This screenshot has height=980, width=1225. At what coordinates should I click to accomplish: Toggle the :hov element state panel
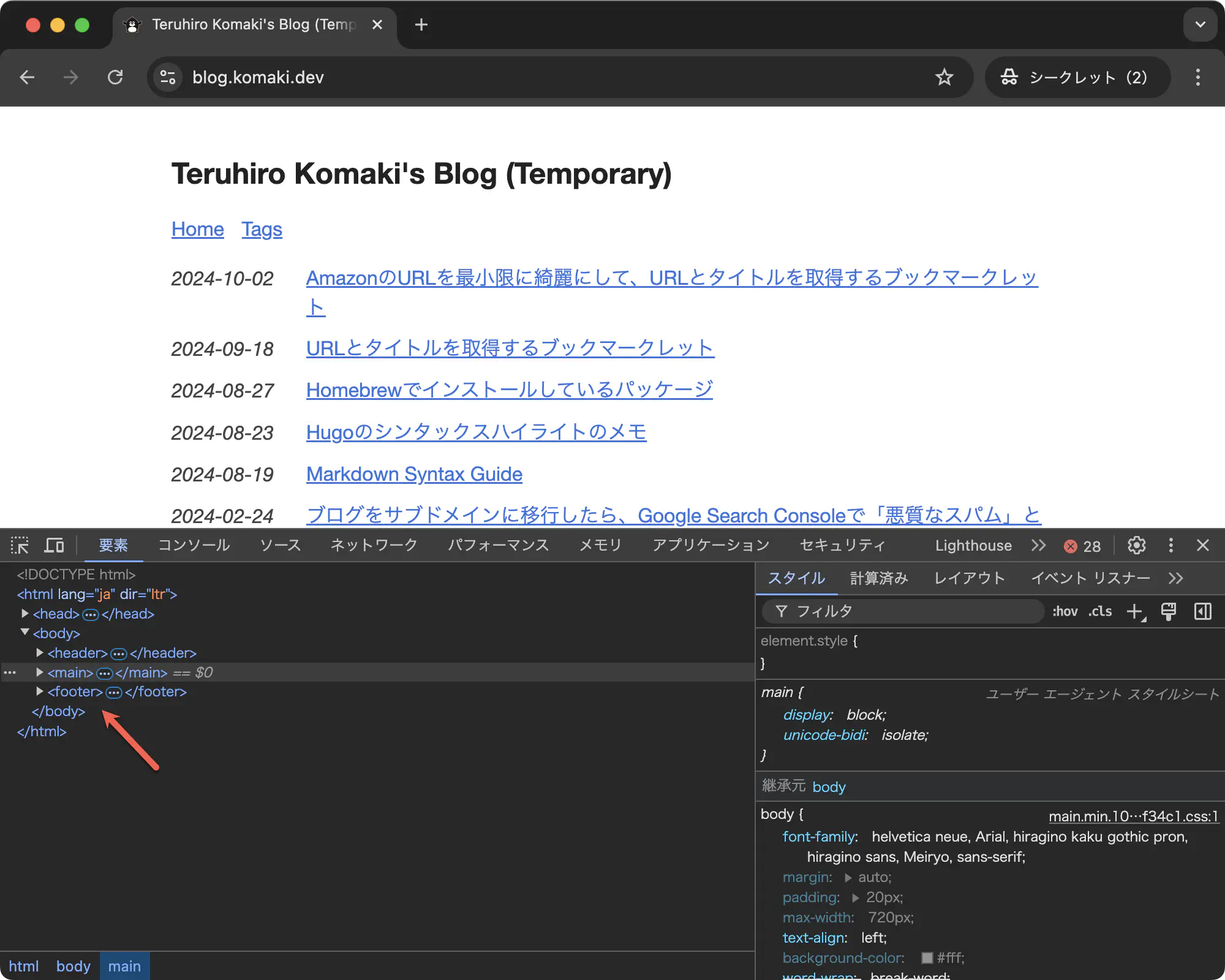click(x=1065, y=611)
